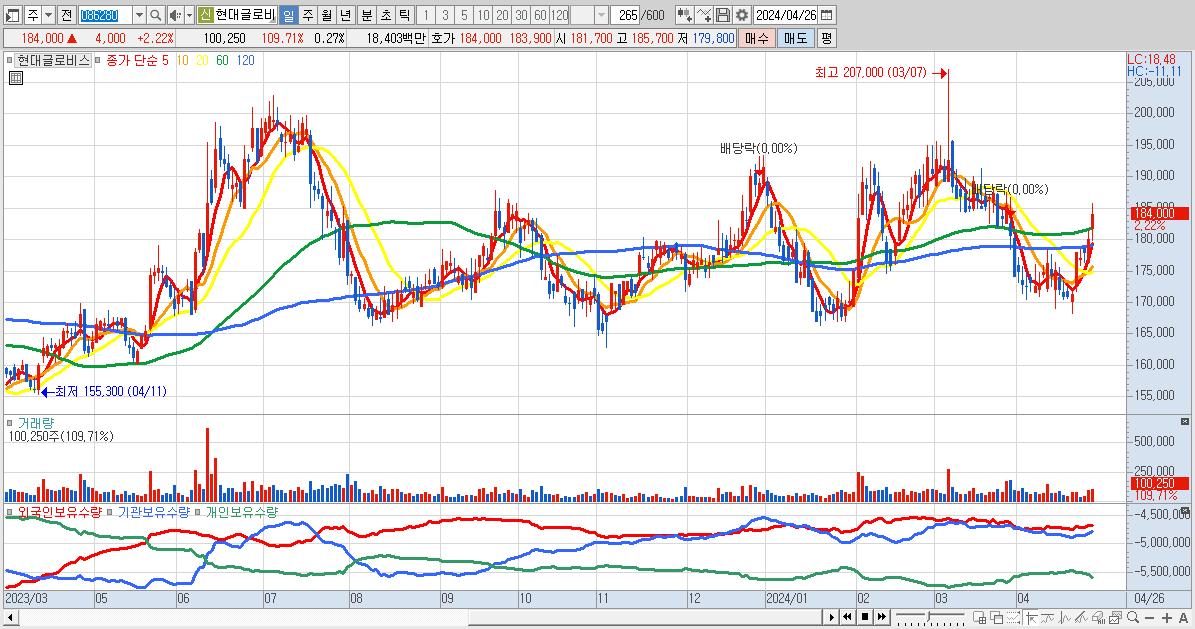
Task: Click the 외국인보유수량 legend label
Action: click(x=59, y=512)
